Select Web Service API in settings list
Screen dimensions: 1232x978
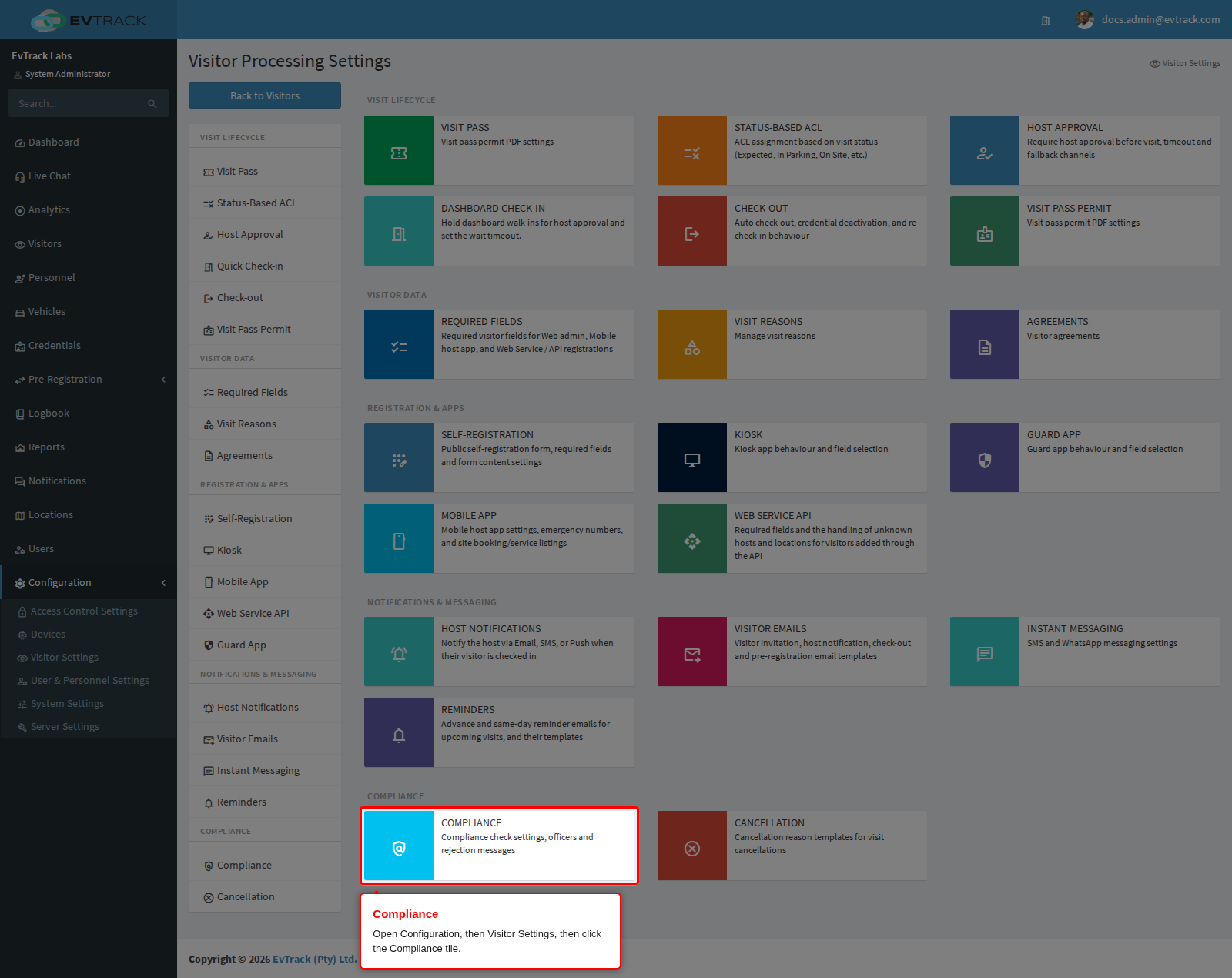(x=265, y=614)
